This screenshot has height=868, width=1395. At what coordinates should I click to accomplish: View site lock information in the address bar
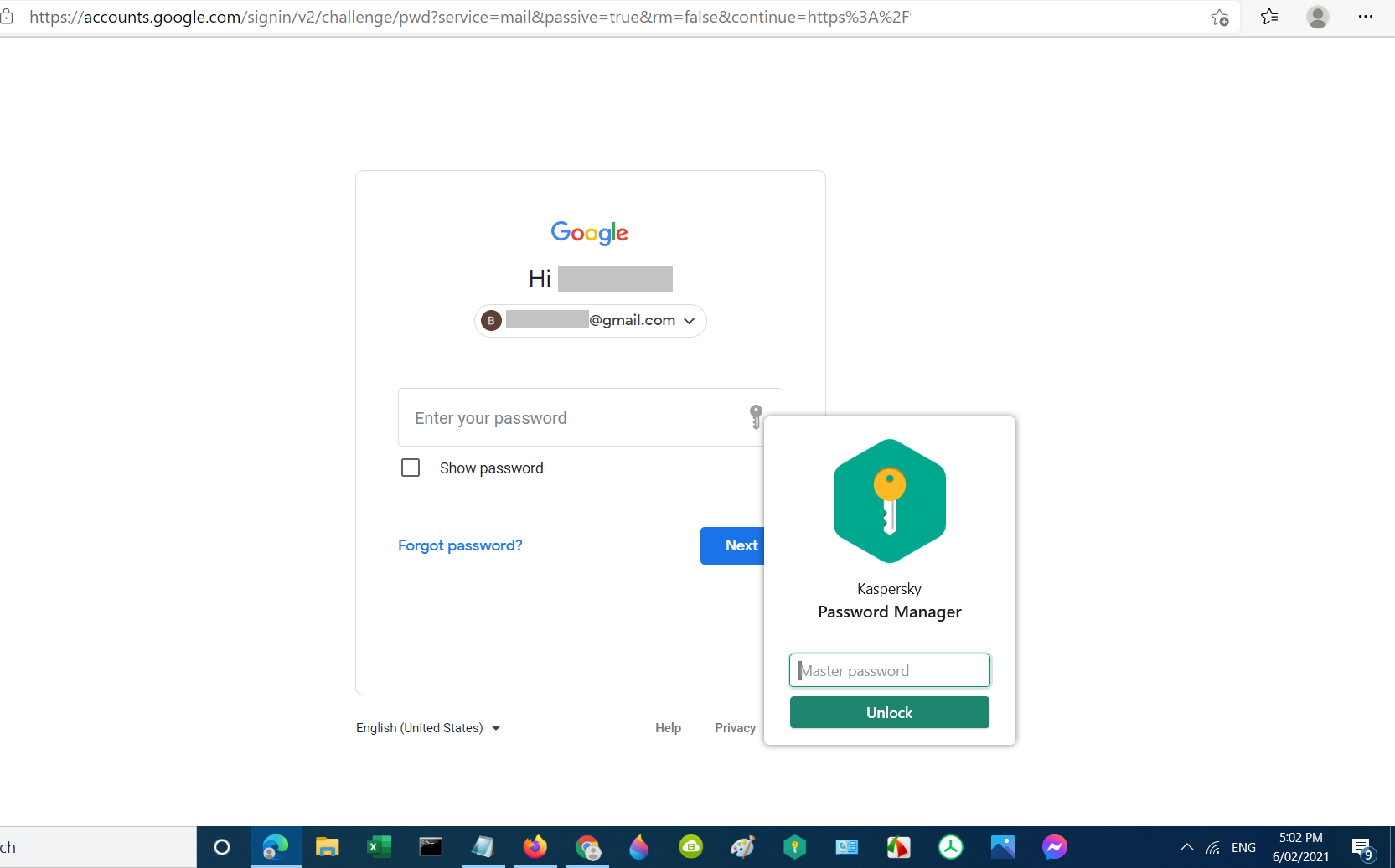tap(7, 17)
